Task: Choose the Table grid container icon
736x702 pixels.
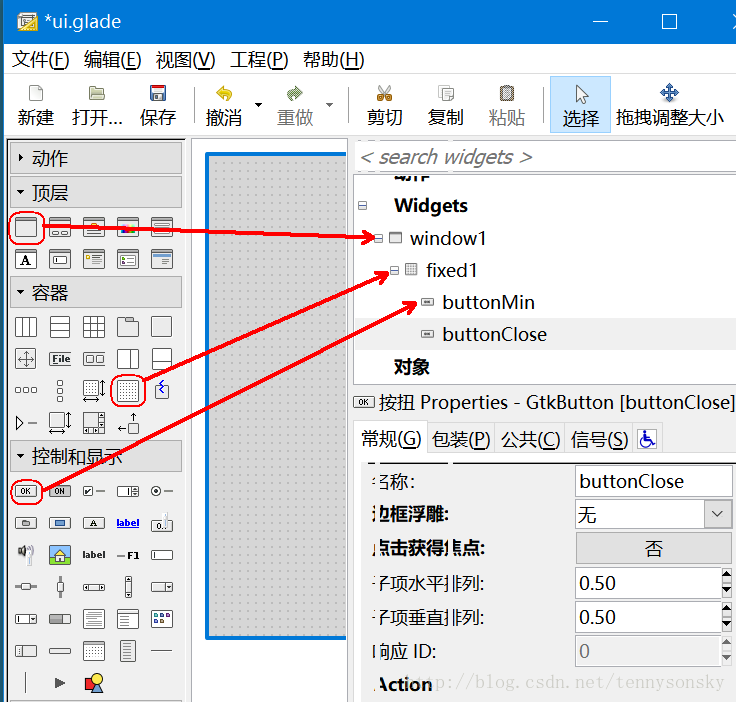Action: tap(94, 327)
